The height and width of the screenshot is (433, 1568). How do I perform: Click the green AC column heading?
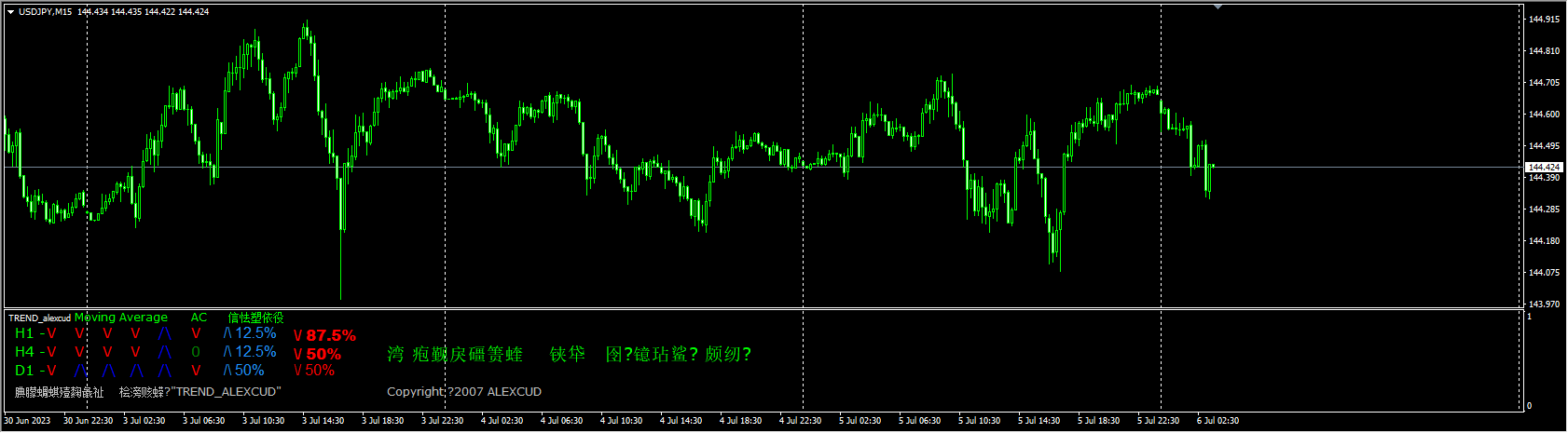pyautogui.click(x=199, y=318)
